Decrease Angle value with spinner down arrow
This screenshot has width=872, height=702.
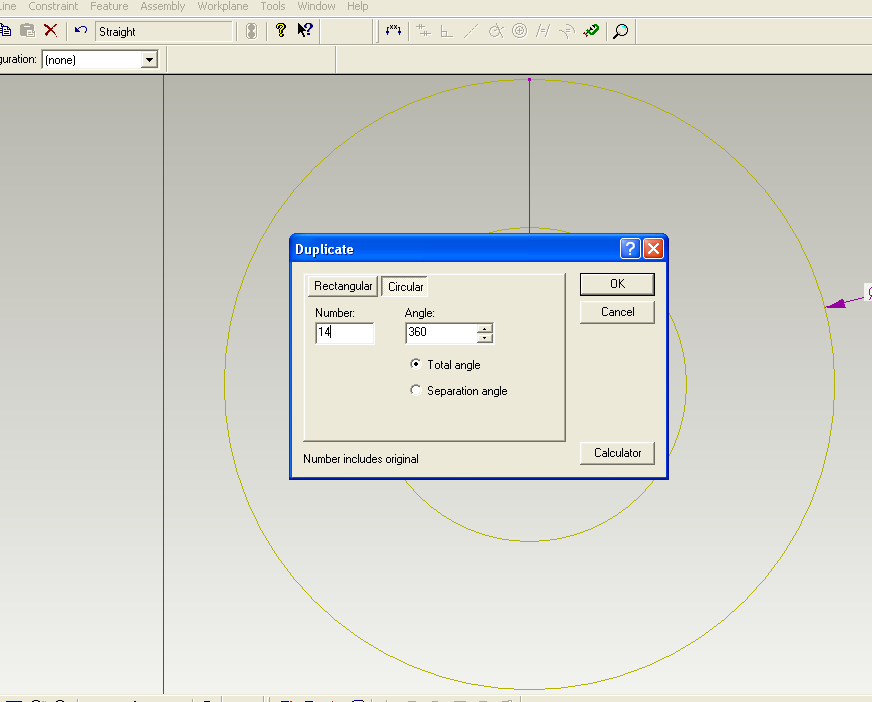[x=485, y=338]
